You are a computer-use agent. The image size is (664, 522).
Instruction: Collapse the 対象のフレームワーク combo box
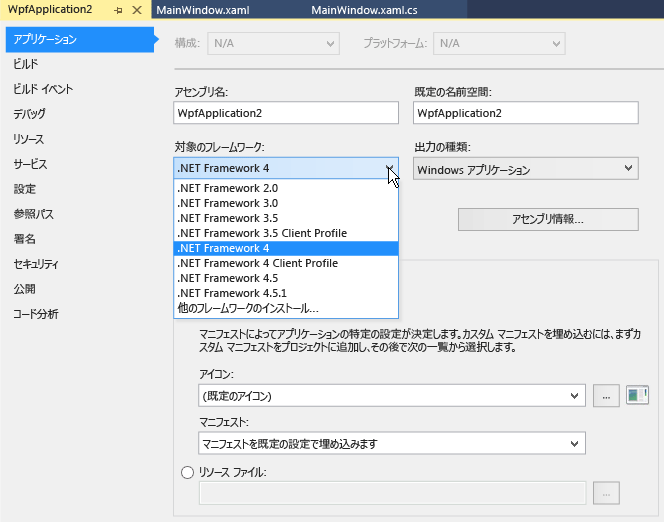[286, 168]
